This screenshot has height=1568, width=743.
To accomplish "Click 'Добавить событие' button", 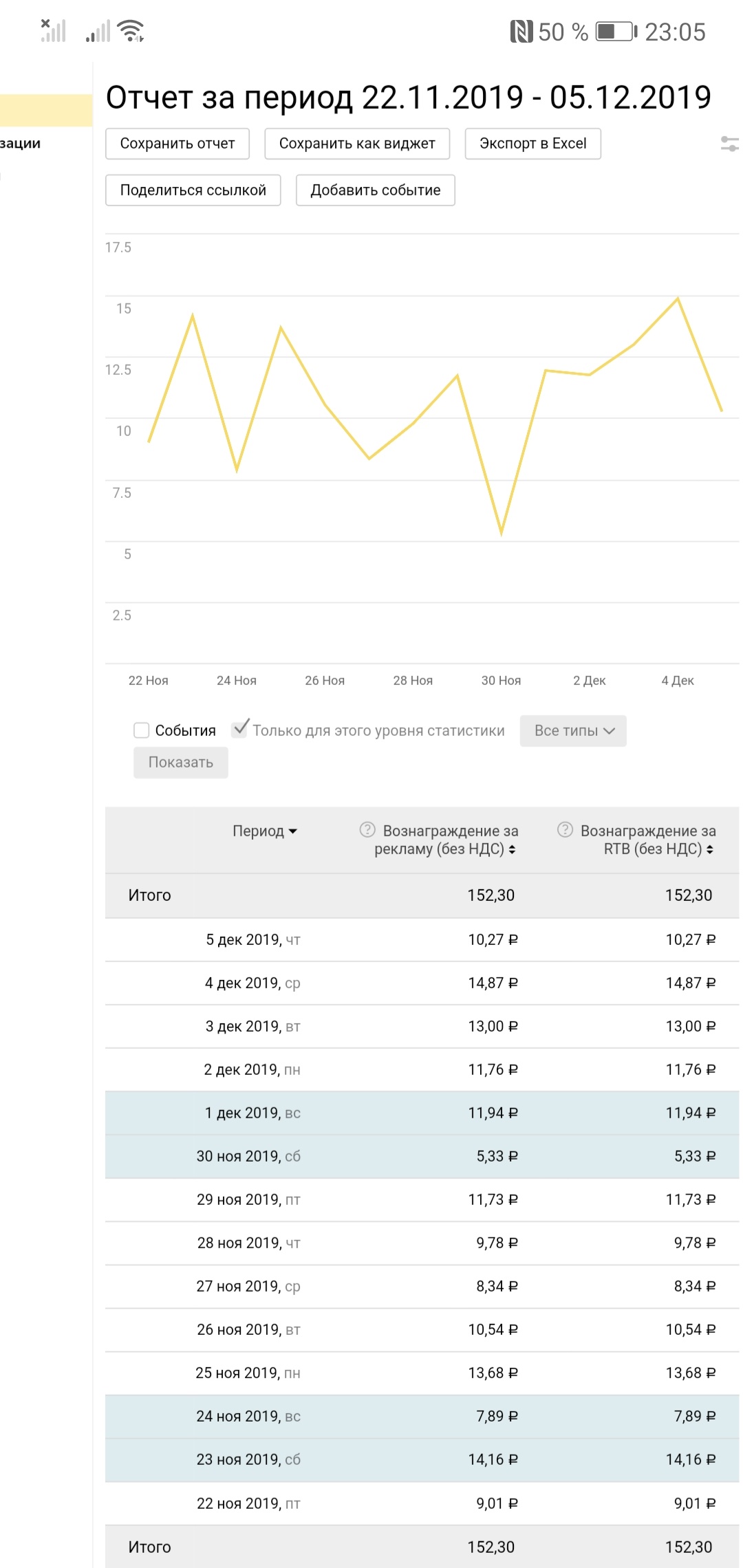I will click(x=375, y=190).
